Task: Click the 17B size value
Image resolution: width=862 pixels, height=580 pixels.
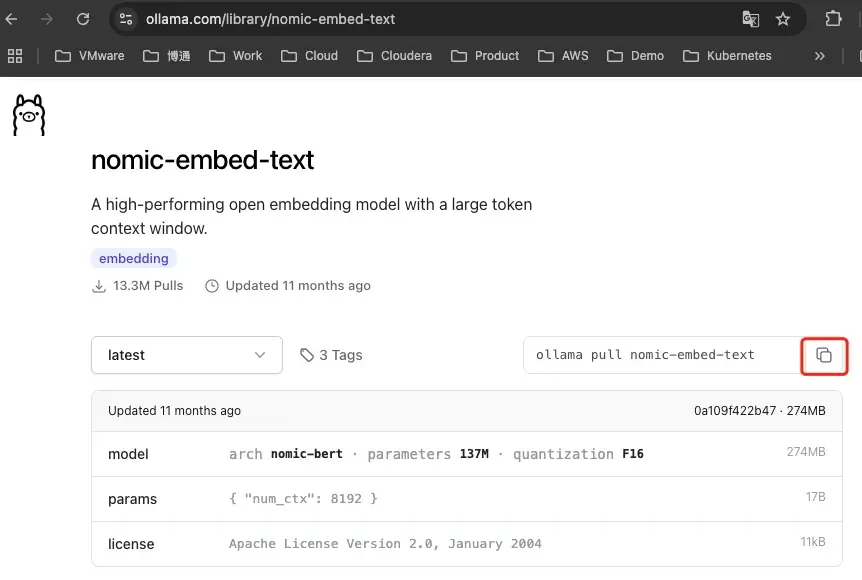Action: [815, 497]
